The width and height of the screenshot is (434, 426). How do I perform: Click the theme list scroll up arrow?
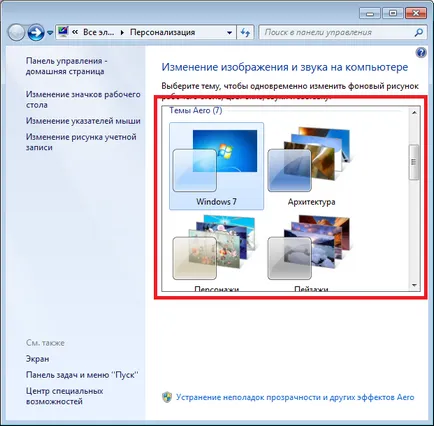pos(414,113)
